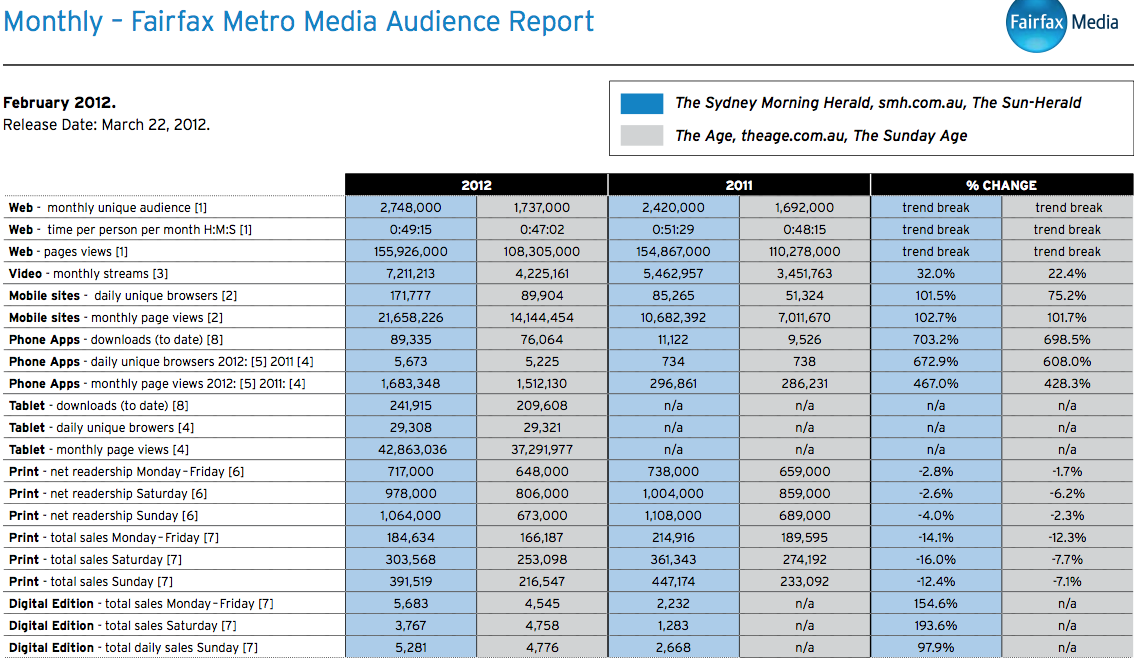Select legend text 'The Age, theage.com.au, The Sunday Age'
The width and height of the screenshot is (1134, 668).
pos(821,136)
